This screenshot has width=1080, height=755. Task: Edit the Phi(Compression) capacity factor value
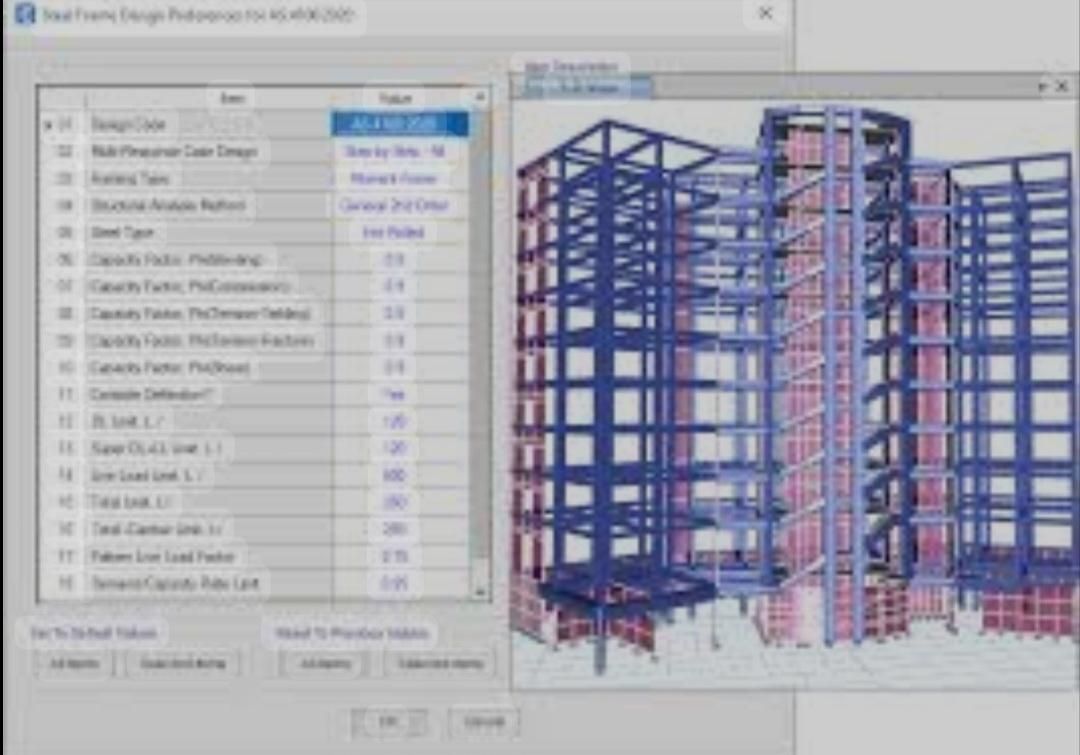pyautogui.click(x=400, y=287)
